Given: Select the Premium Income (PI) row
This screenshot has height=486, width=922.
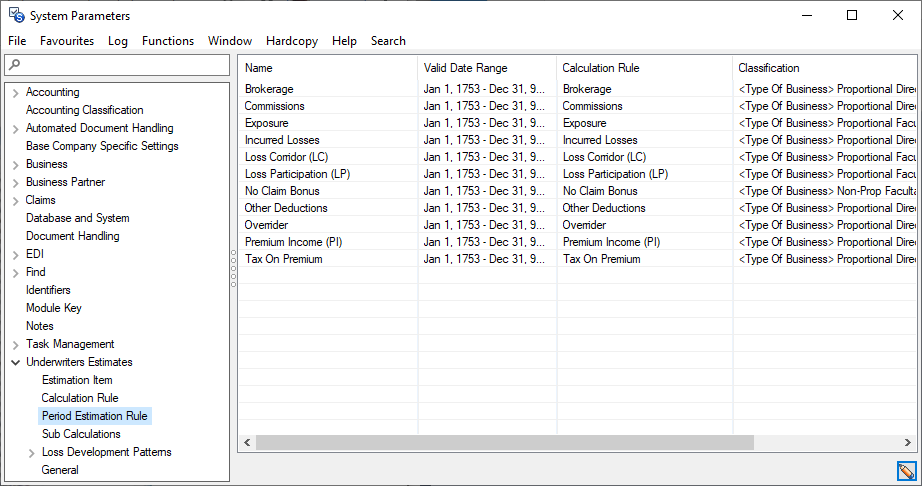Looking at the screenshot, I should 297,242.
